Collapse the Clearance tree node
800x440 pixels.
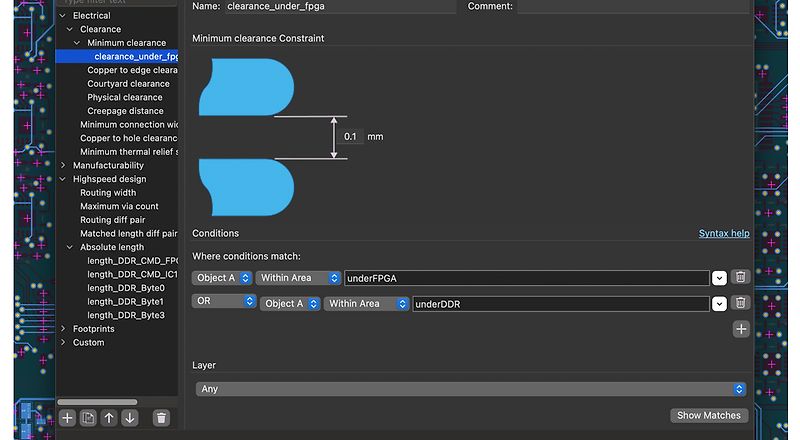(70, 30)
